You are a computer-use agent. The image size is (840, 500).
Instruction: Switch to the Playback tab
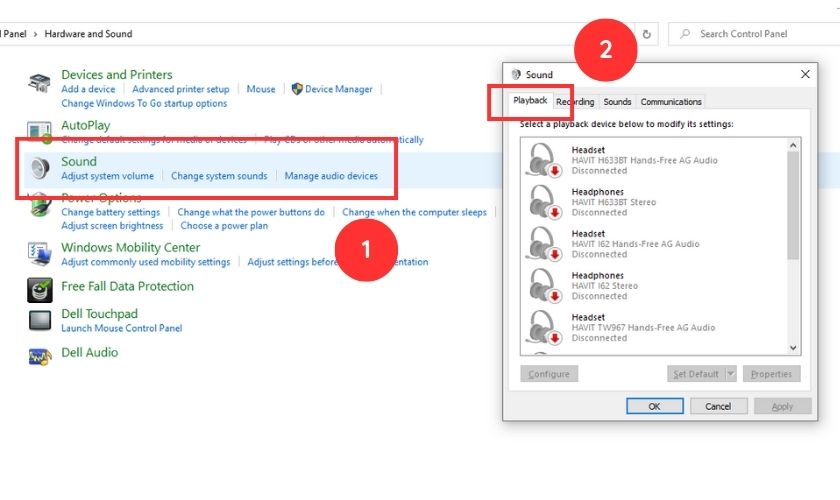(530, 100)
